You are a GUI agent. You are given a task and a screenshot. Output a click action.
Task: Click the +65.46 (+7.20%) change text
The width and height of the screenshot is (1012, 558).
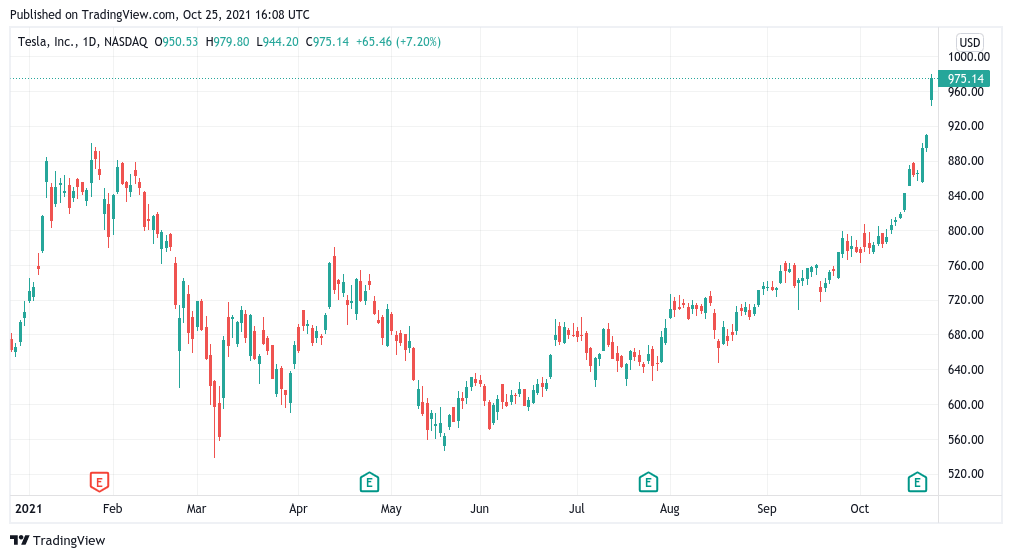point(398,42)
